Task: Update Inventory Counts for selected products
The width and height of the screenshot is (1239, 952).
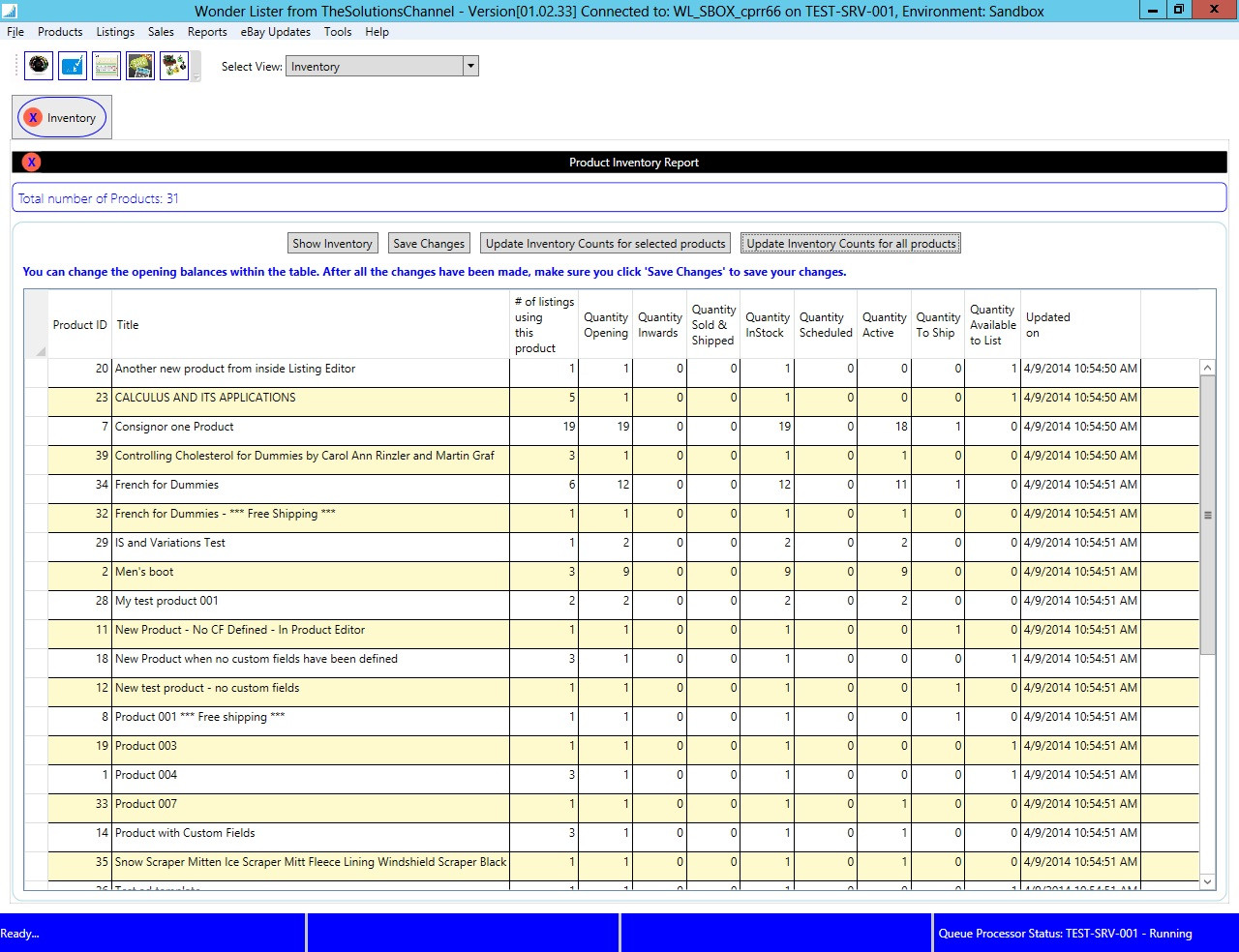Action: point(605,244)
